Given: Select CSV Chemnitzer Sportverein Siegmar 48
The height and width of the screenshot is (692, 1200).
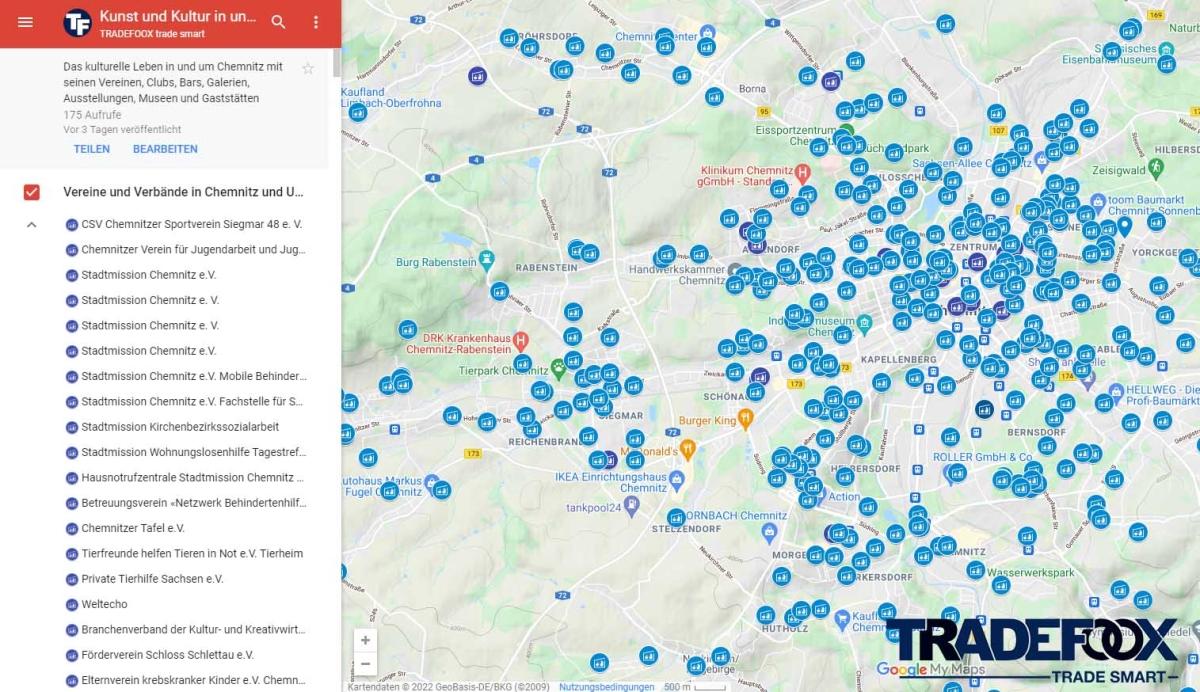Looking at the screenshot, I should coord(191,224).
